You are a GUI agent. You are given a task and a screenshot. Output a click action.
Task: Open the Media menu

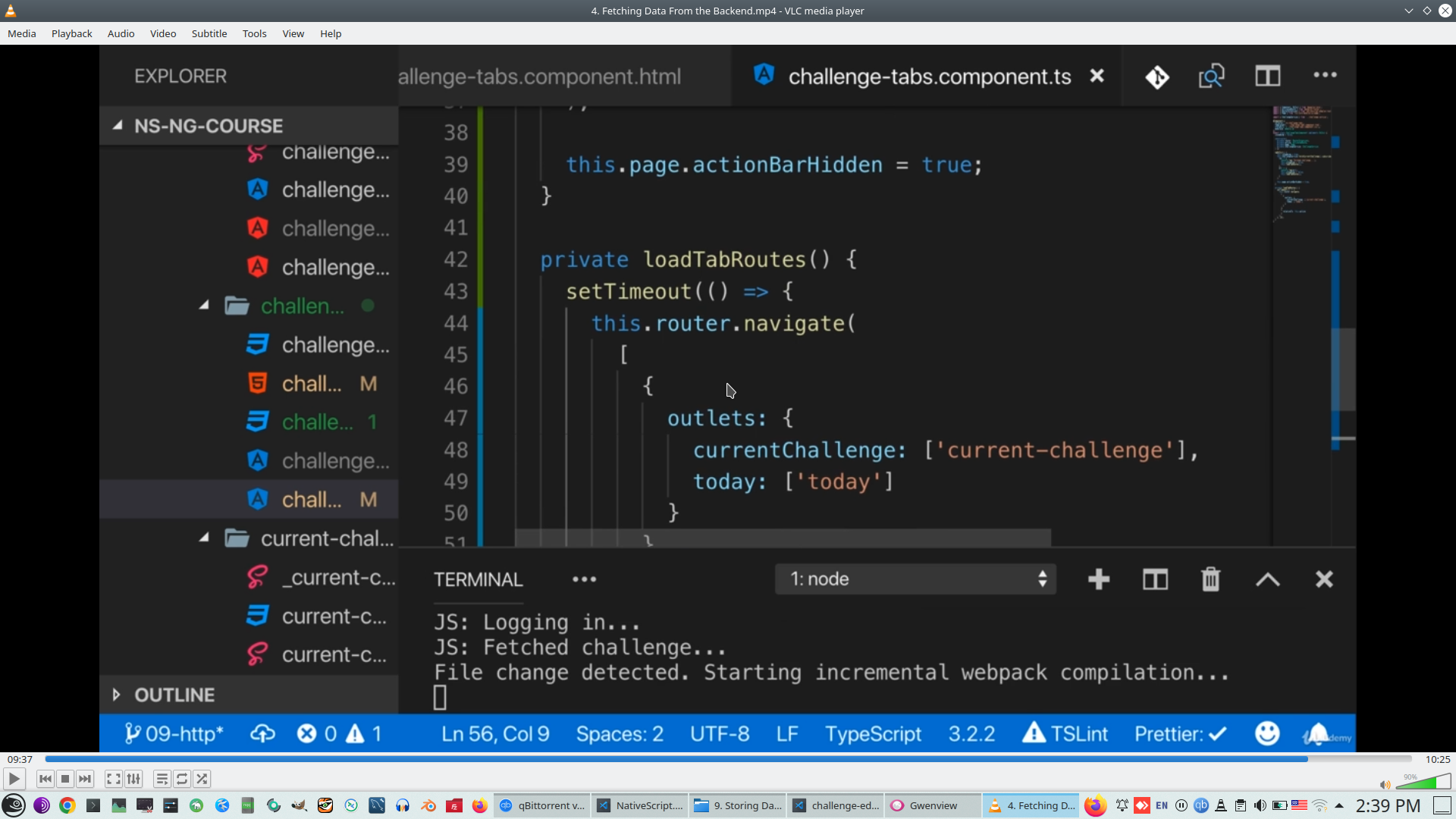[21, 33]
